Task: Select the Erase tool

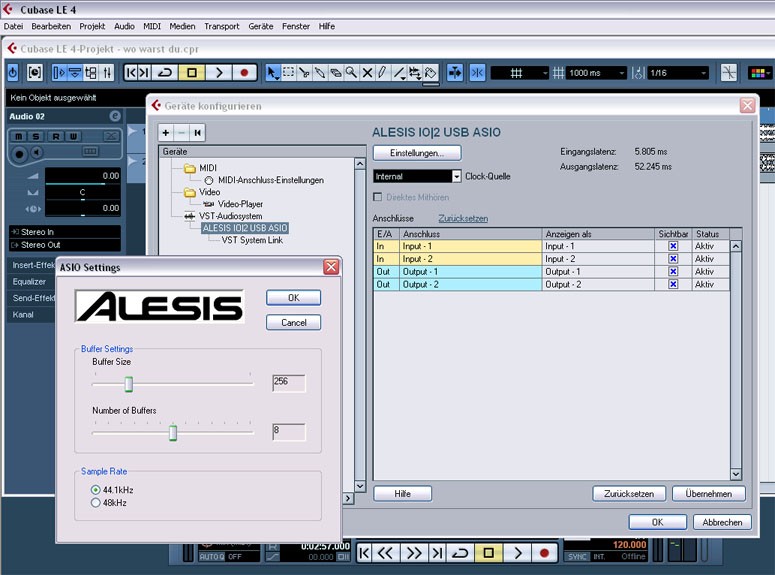Action: coord(336,73)
